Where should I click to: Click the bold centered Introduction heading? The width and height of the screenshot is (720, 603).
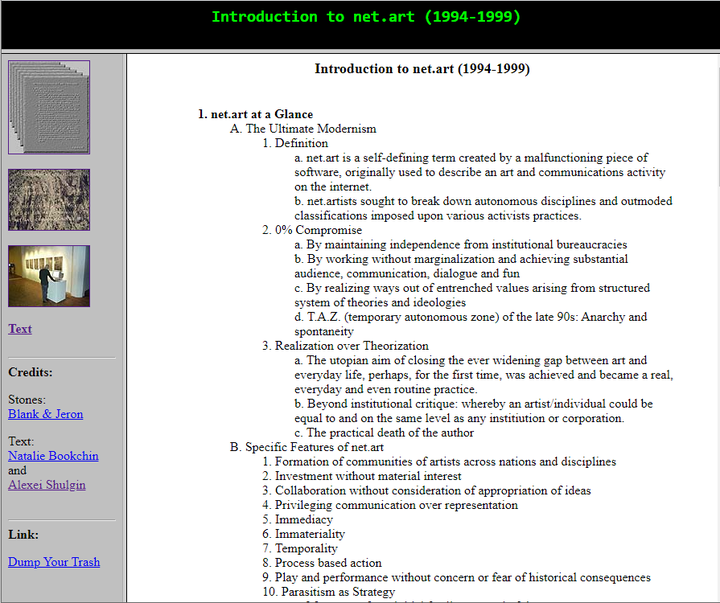422,69
